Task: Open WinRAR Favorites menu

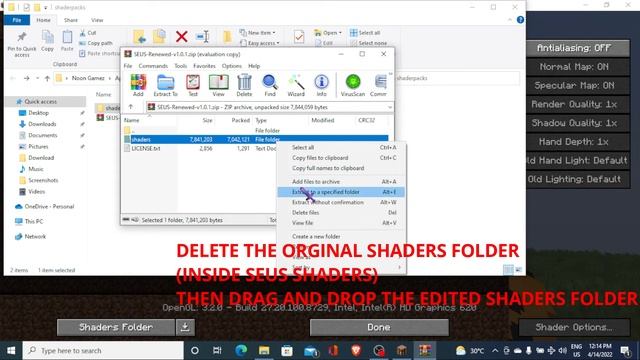Action: click(x=204, y=66)
